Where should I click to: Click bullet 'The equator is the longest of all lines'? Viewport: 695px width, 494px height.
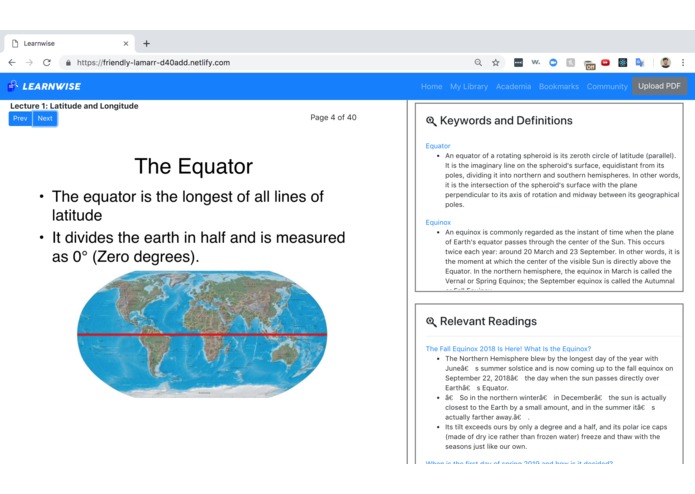point(187,206)
